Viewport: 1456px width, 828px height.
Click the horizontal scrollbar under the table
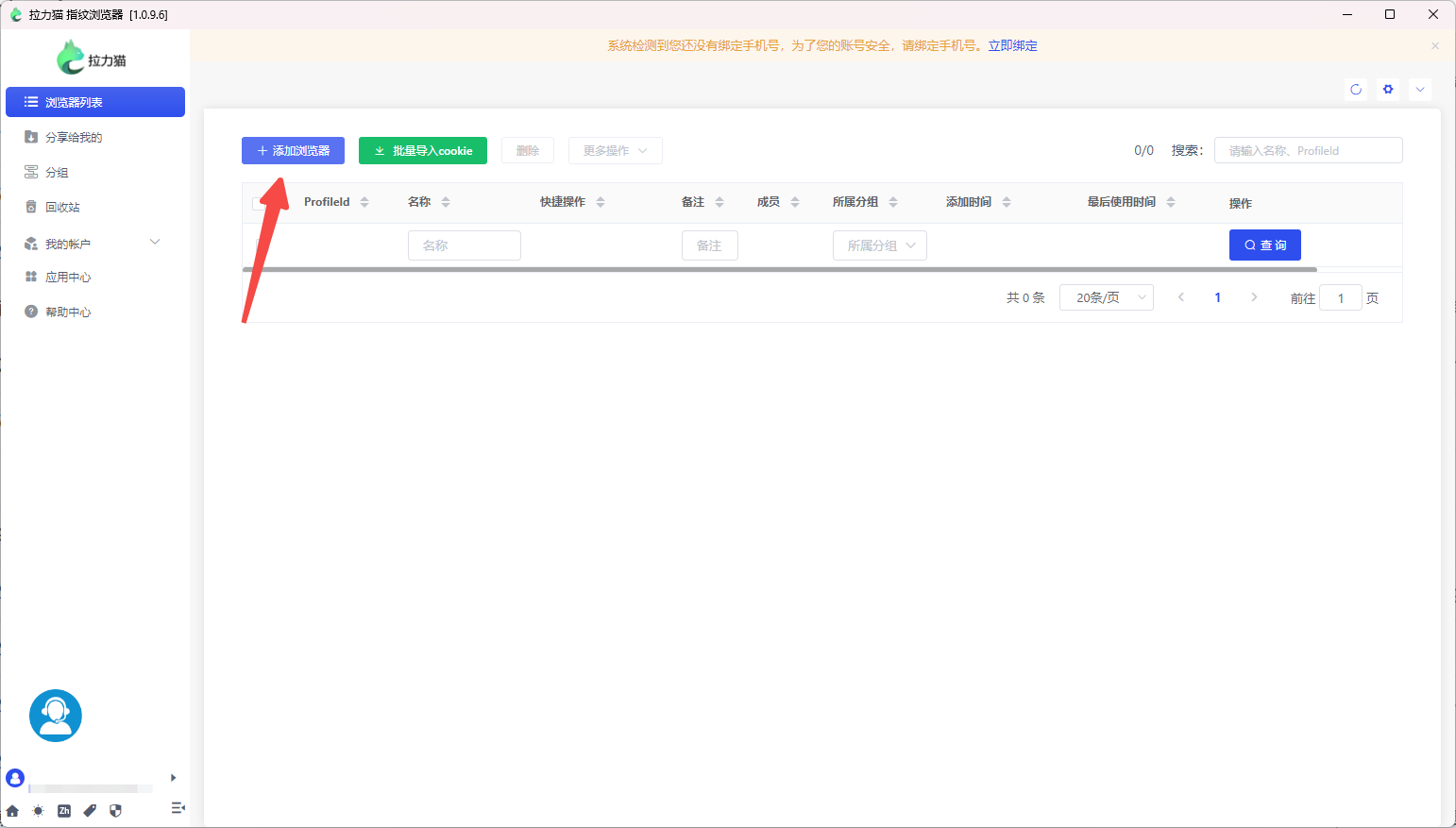[x=779, y=269]
